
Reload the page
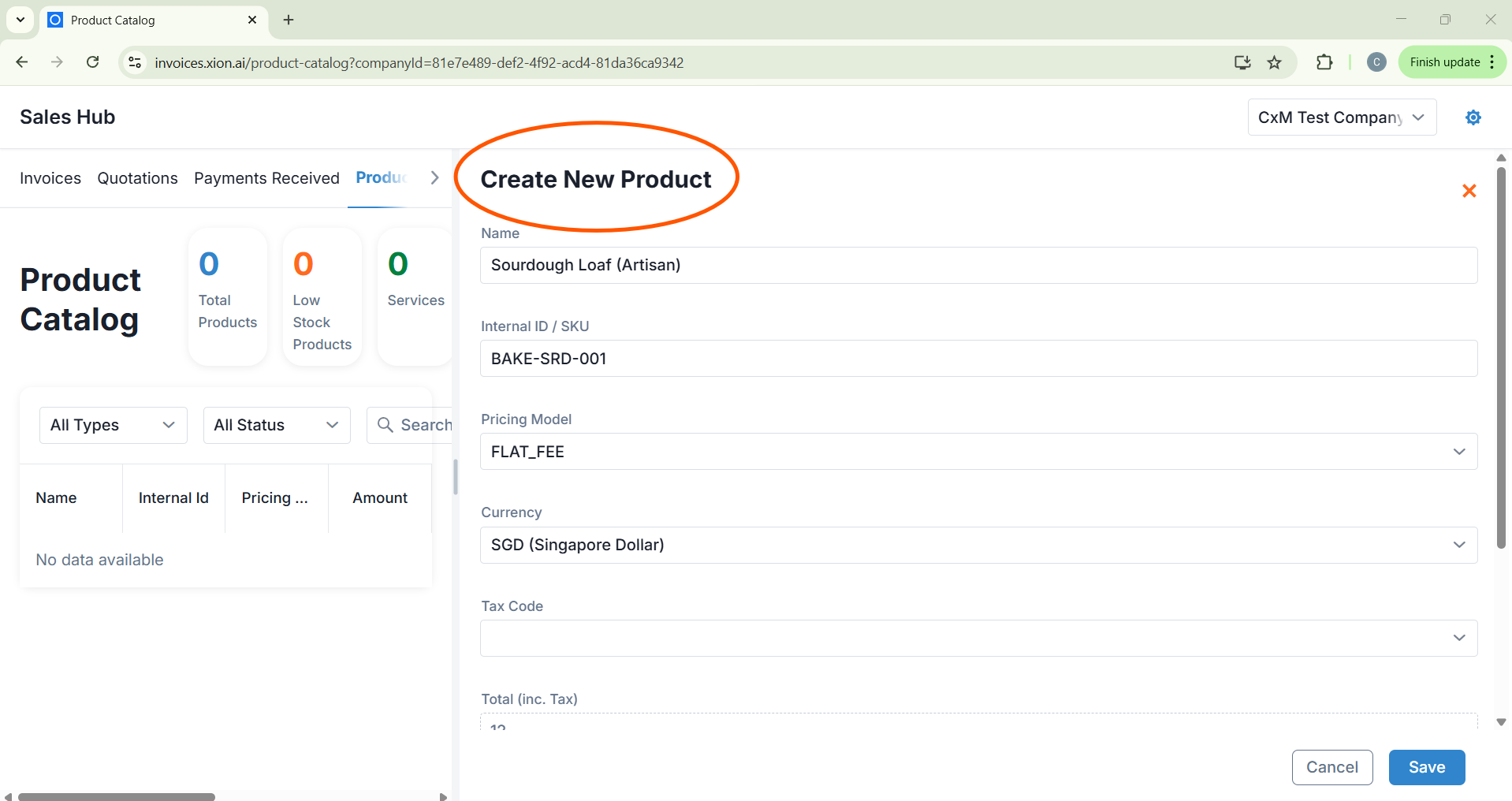tap(92, 62)
